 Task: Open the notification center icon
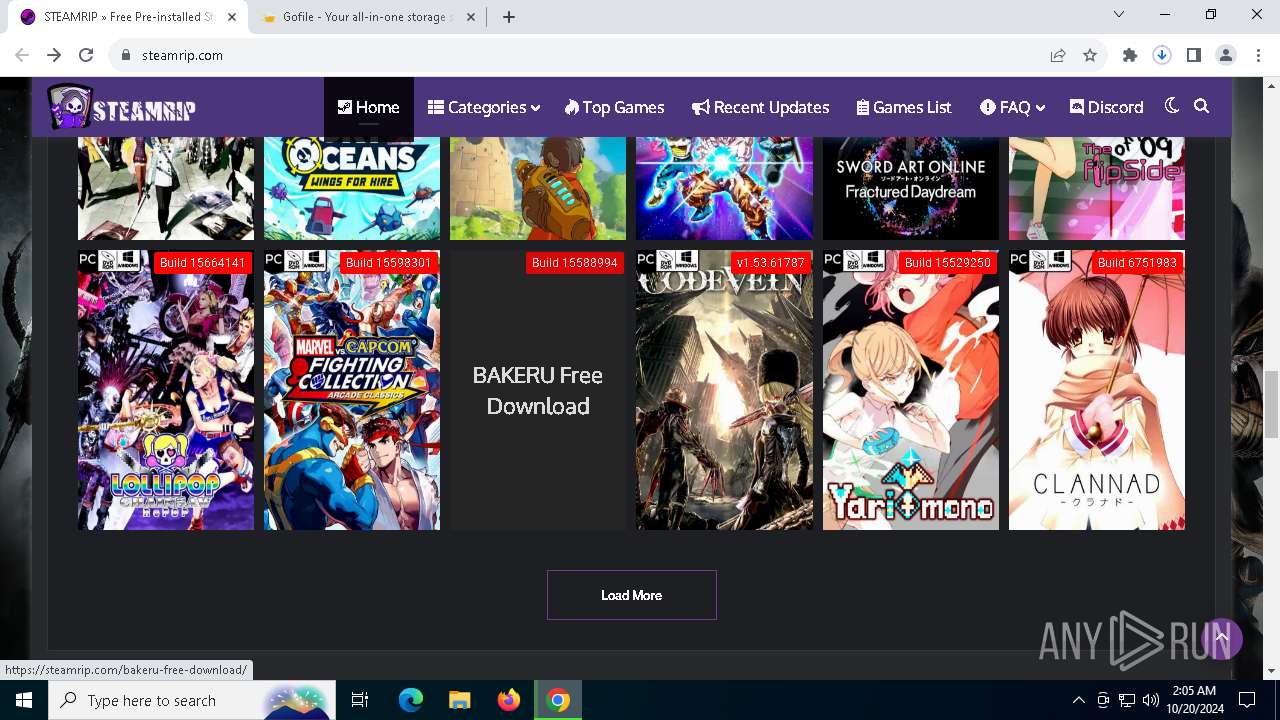point(1247,700)
